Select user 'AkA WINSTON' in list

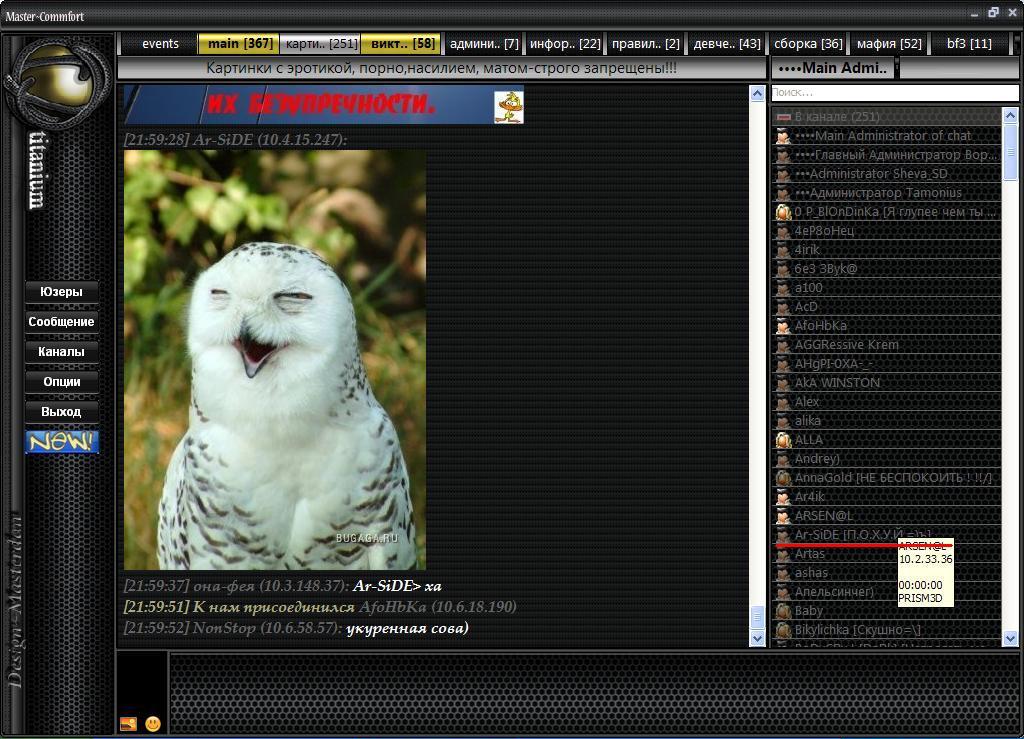(x=837, y=383)
